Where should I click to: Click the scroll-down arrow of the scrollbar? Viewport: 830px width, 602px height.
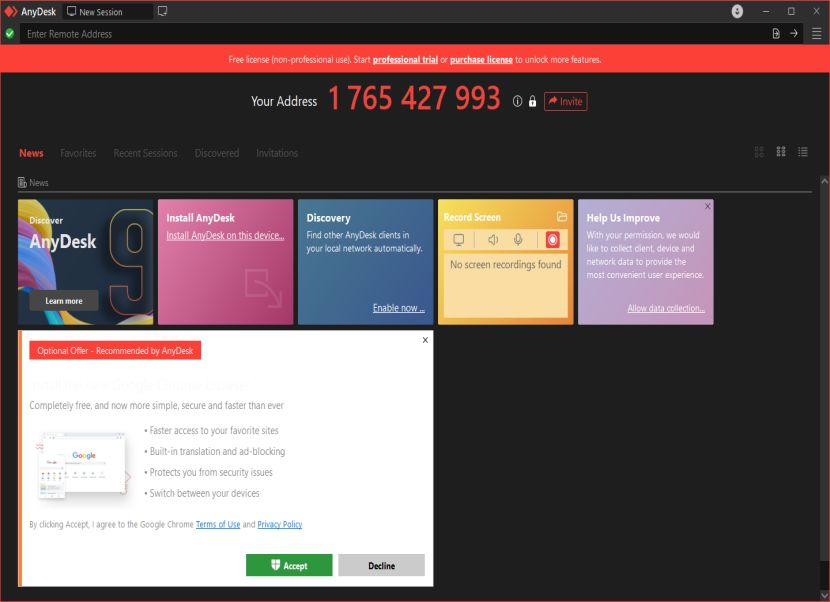(x=824, y=595)
